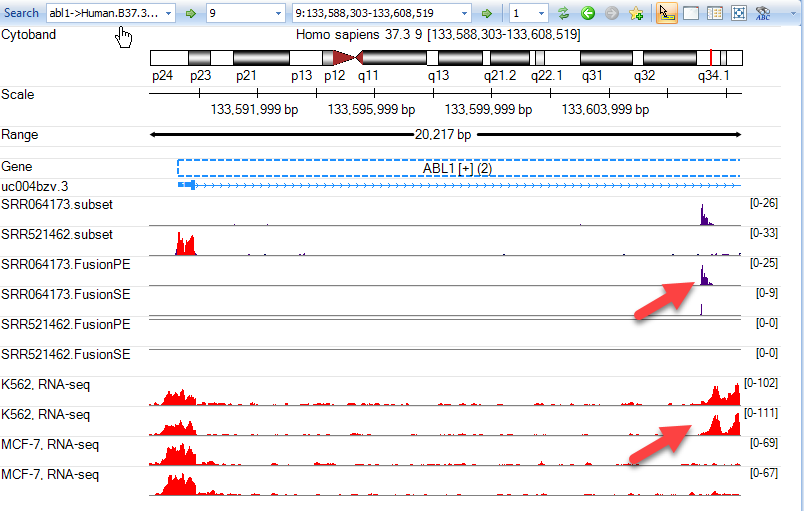Click the fit-to-view frame icon
This screenshot has width=804, height=511.
click(738, 13)
